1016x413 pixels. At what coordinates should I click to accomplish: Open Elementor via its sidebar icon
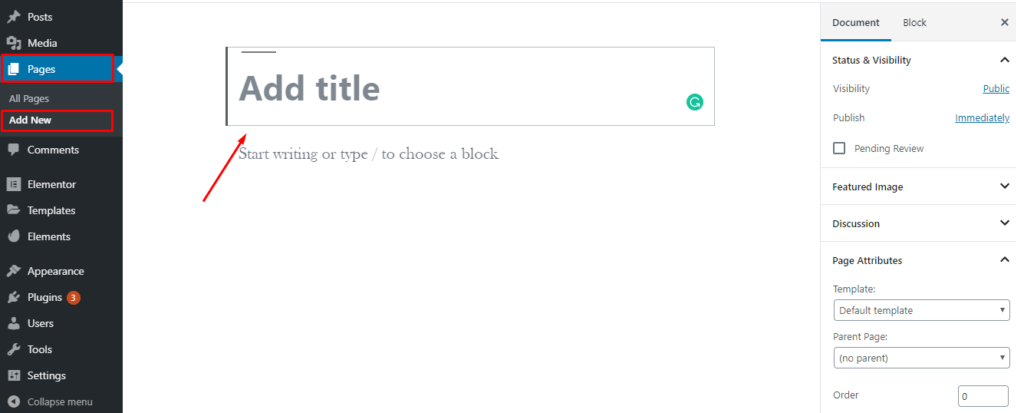14,184
